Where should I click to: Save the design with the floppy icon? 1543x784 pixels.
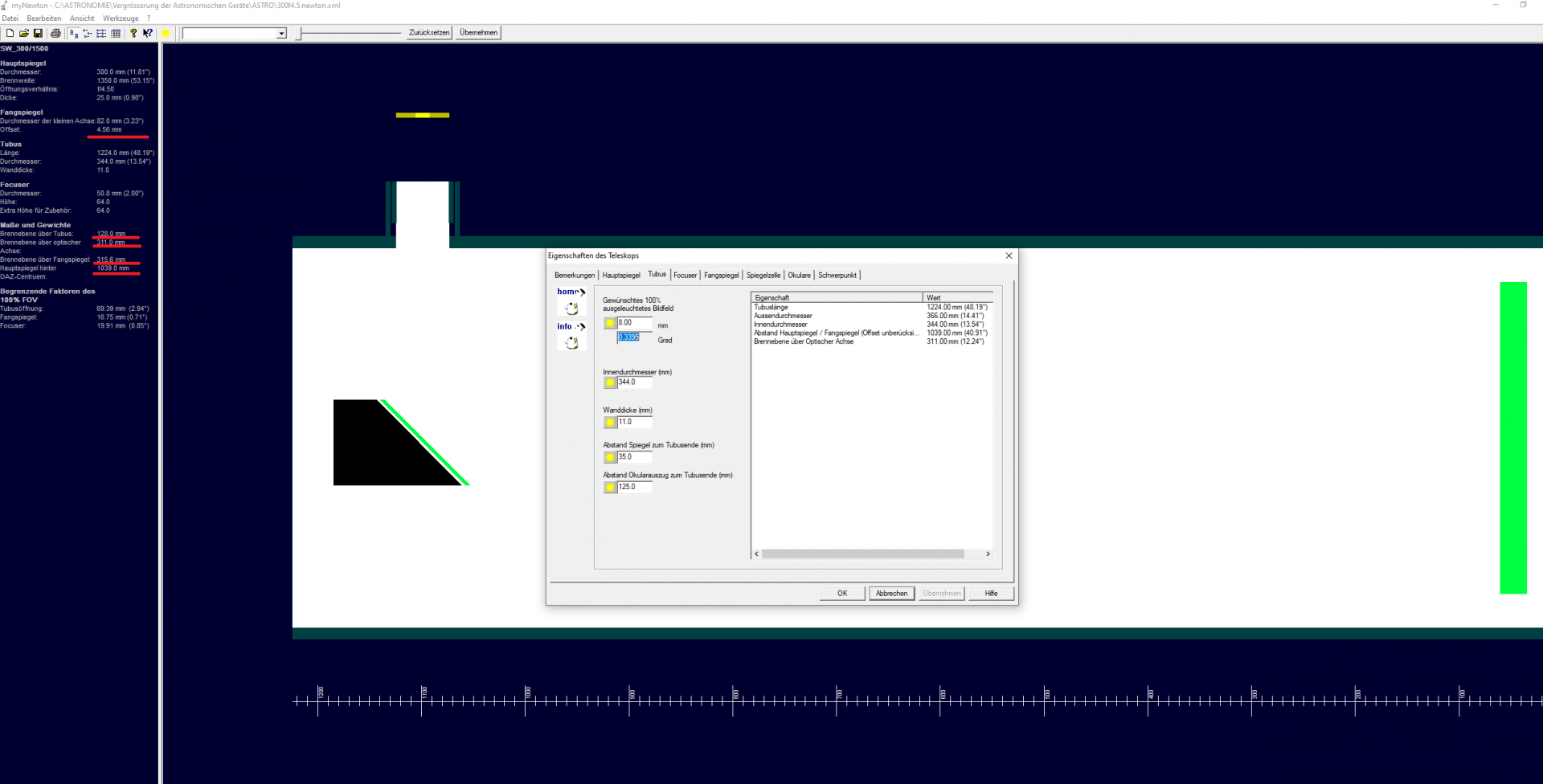point(38,33)
